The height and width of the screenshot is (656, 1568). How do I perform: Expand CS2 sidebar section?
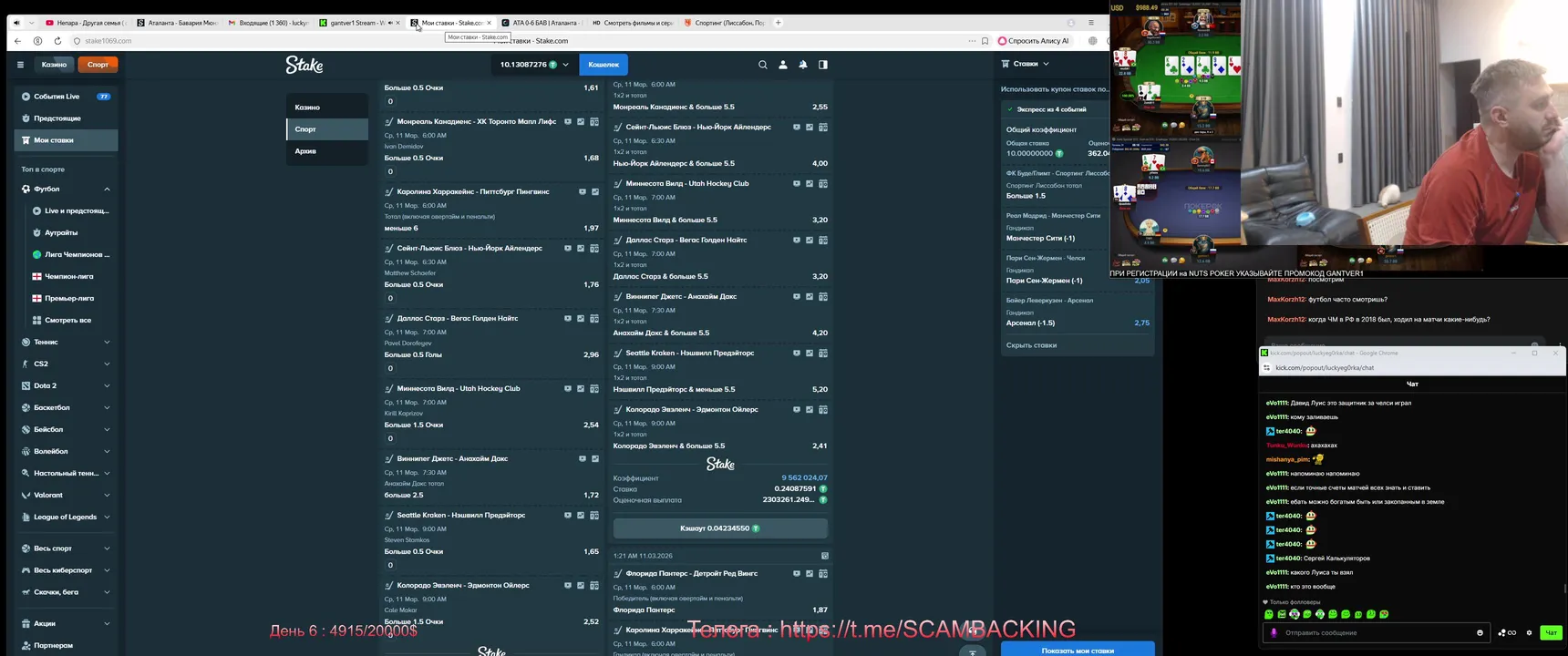[107, 364]
